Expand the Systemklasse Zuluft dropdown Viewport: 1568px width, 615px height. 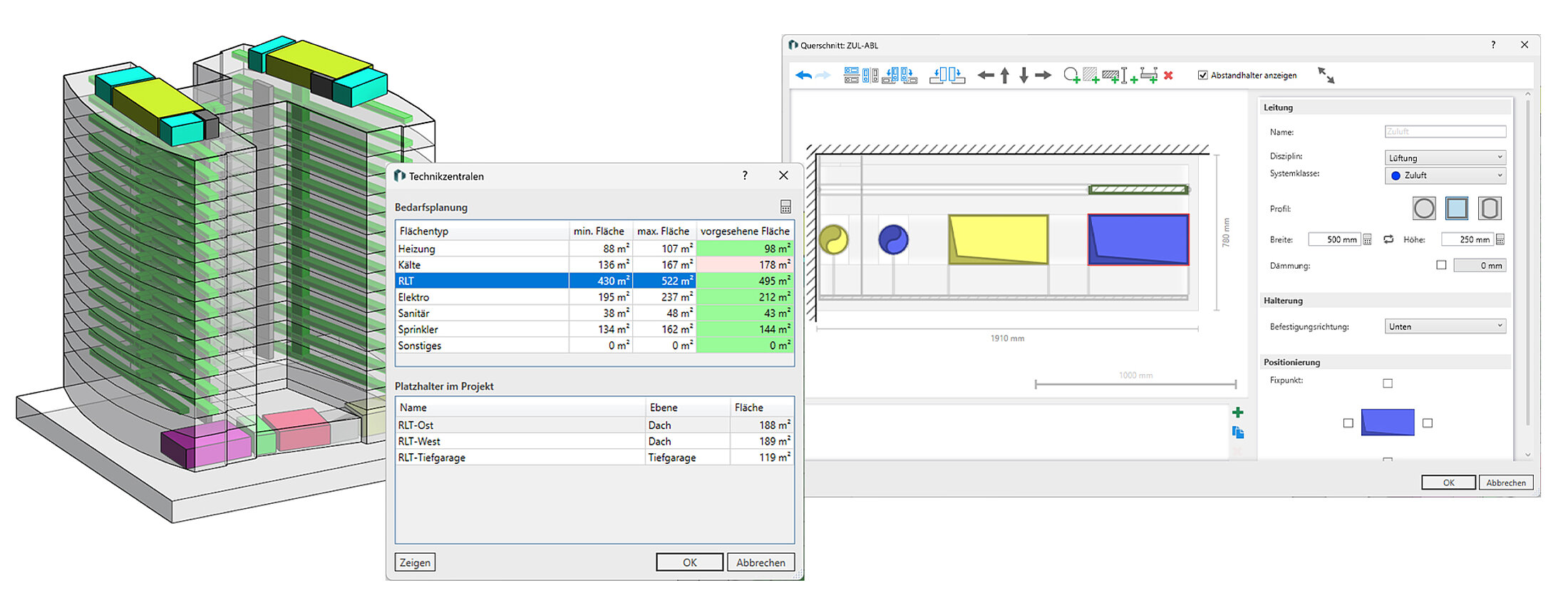tap(1445, 175)
